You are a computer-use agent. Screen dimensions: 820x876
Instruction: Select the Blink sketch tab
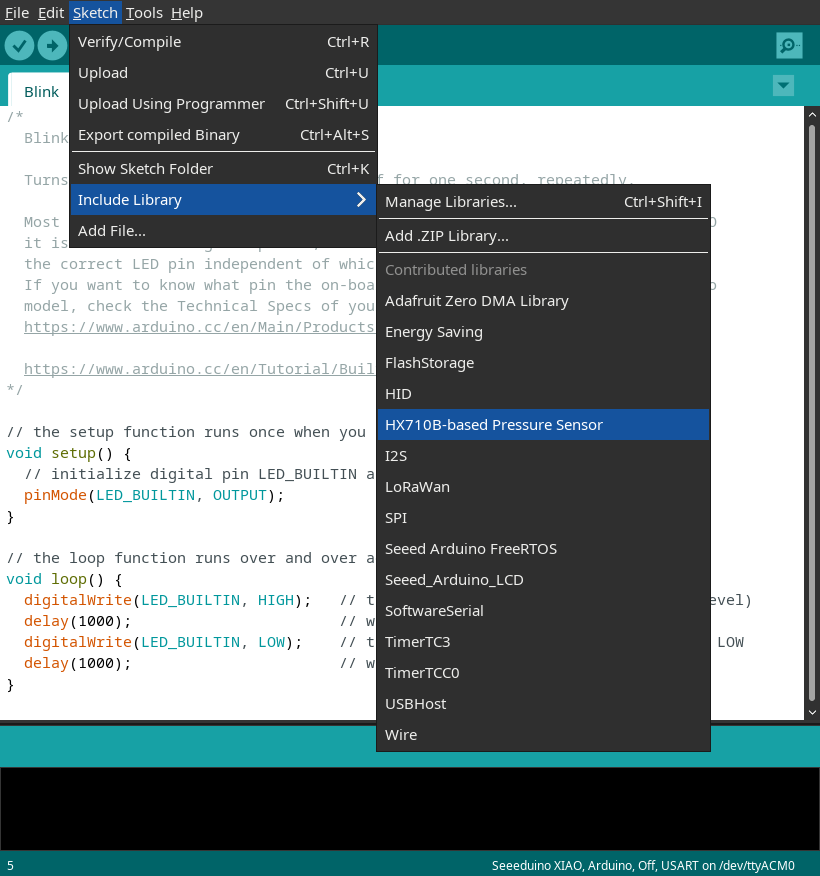point(41,91)
